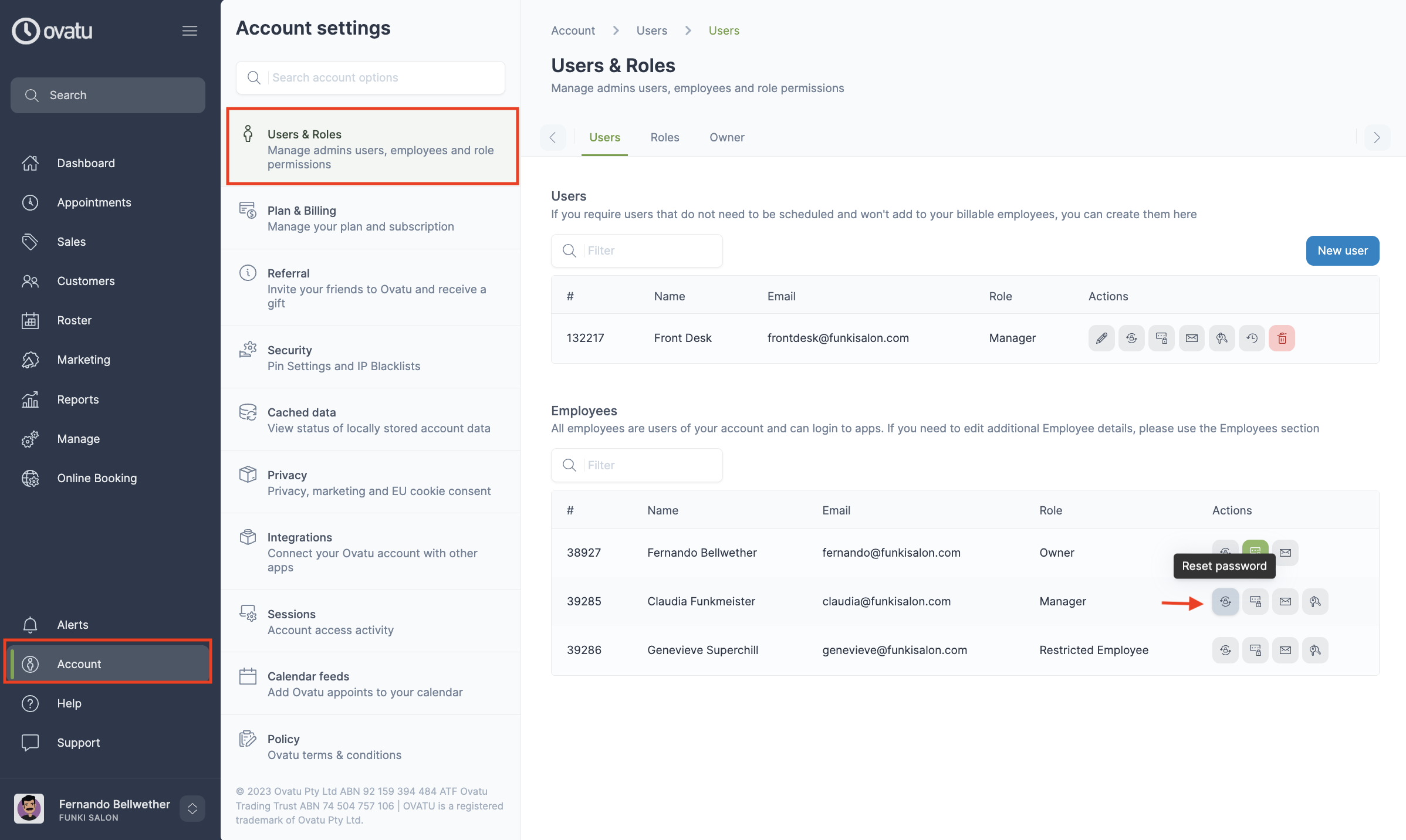Reset password for Claudia Funkmeister
The image size is (1406, 840).
click(1225, 601)
